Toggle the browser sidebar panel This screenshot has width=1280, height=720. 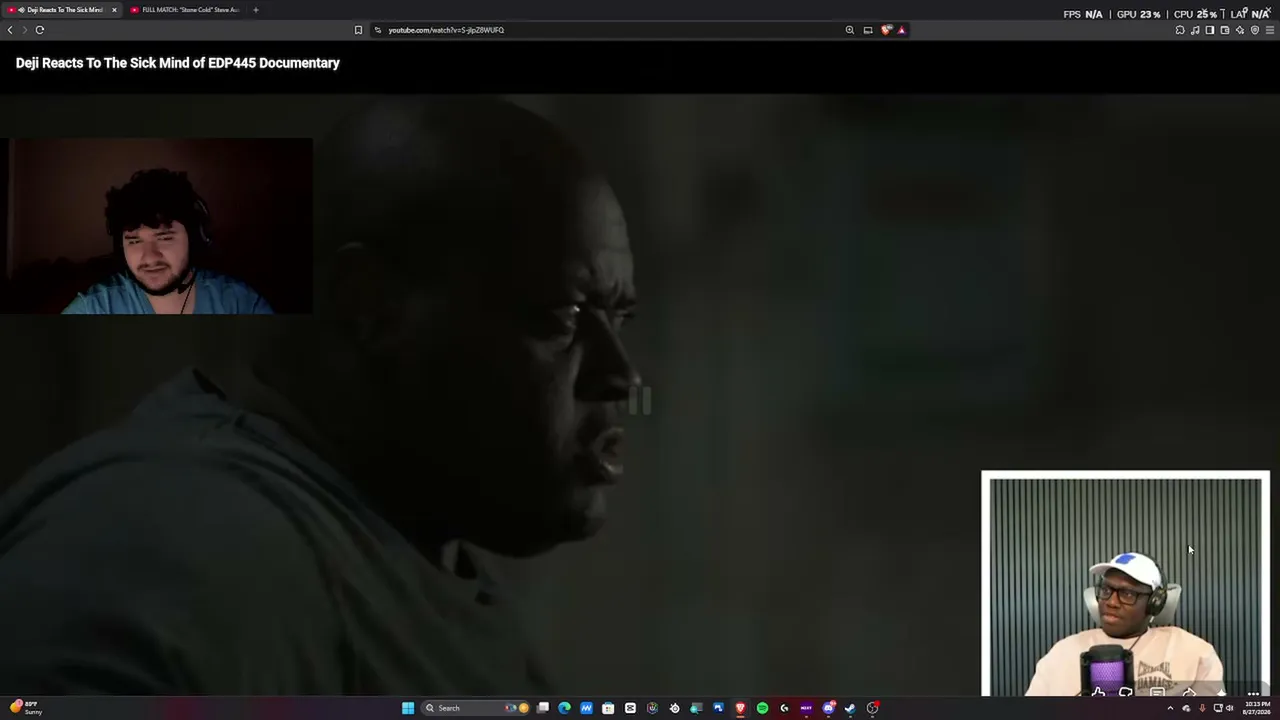click(x=1210, y=30)
